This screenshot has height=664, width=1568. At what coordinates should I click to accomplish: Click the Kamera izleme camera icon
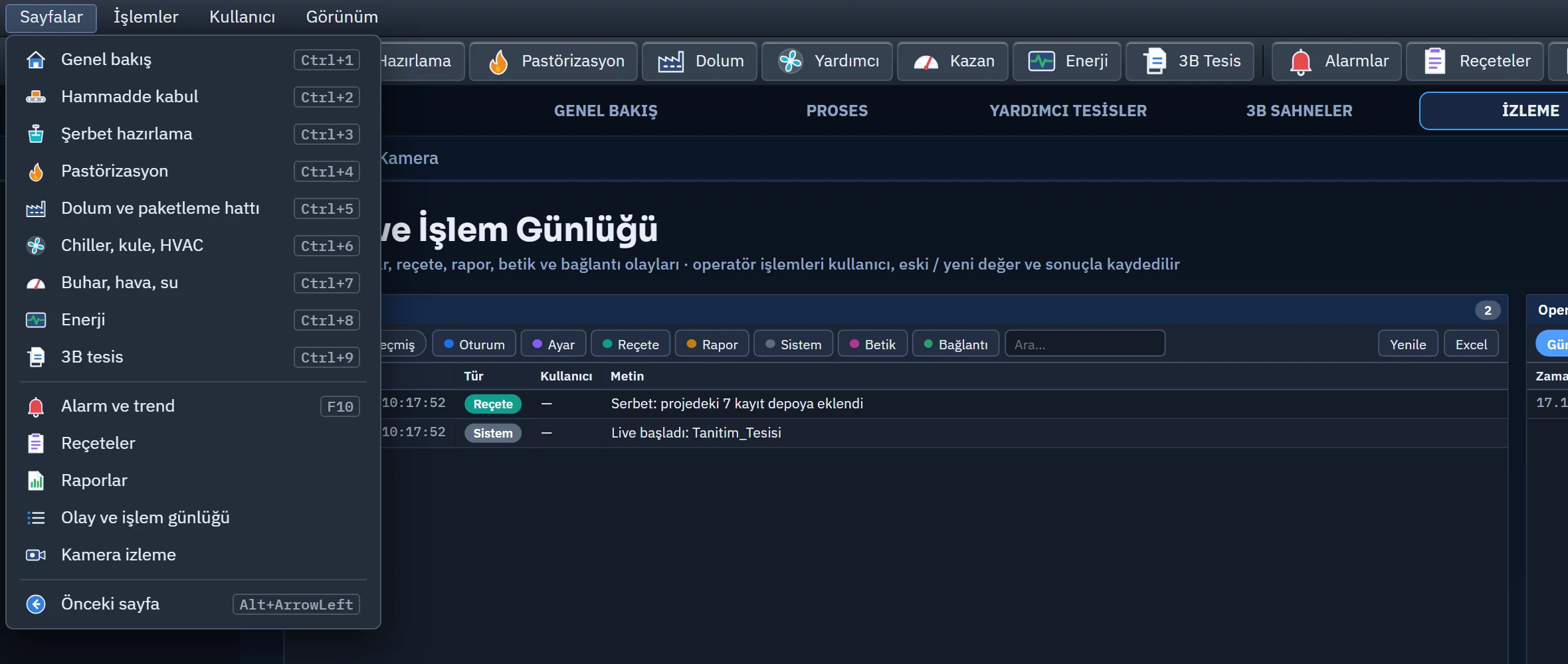pos(36,555)
